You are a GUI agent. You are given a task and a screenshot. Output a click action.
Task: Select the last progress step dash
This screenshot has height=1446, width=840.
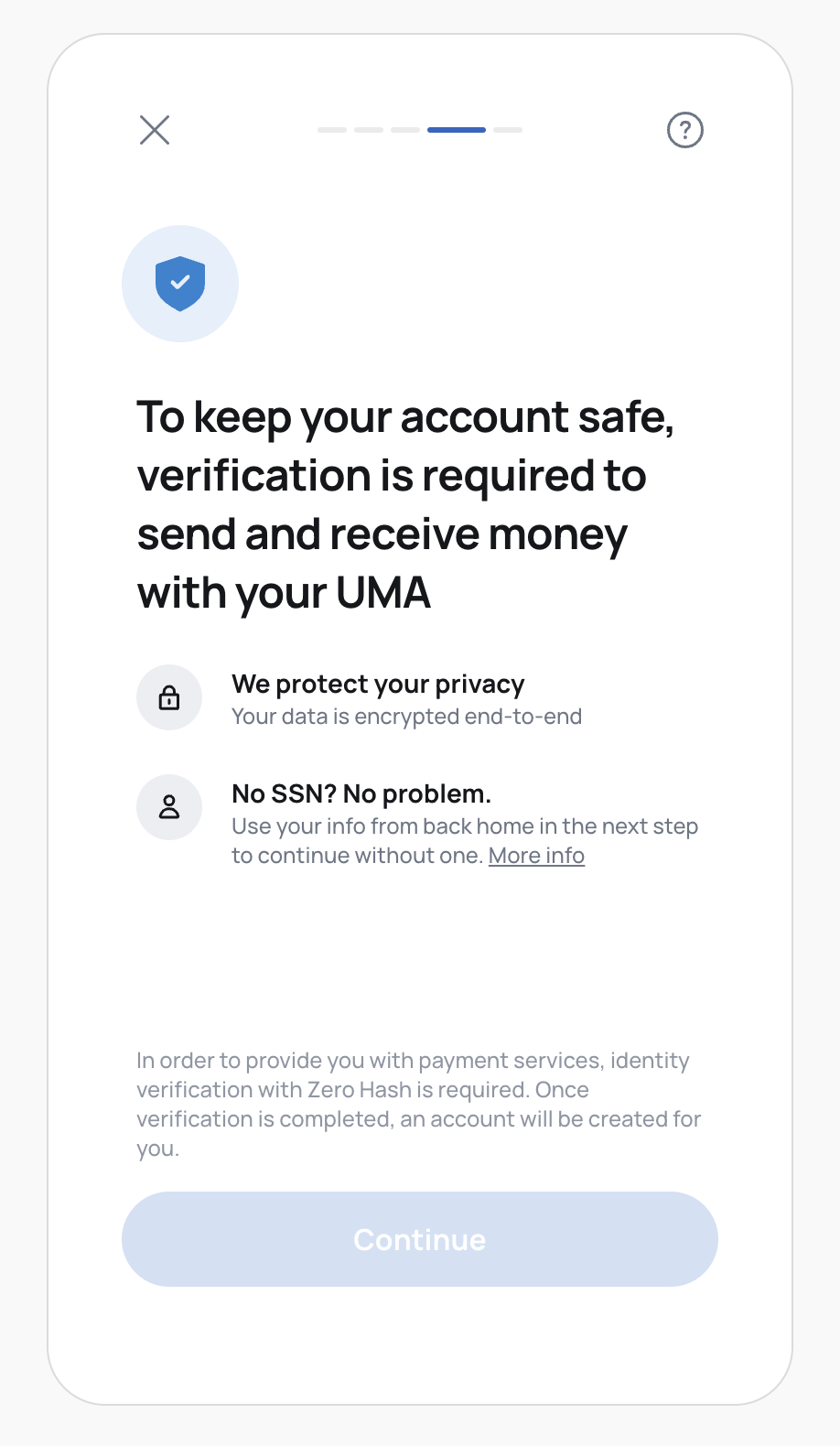pyautogui.click(x=508, y=130)
